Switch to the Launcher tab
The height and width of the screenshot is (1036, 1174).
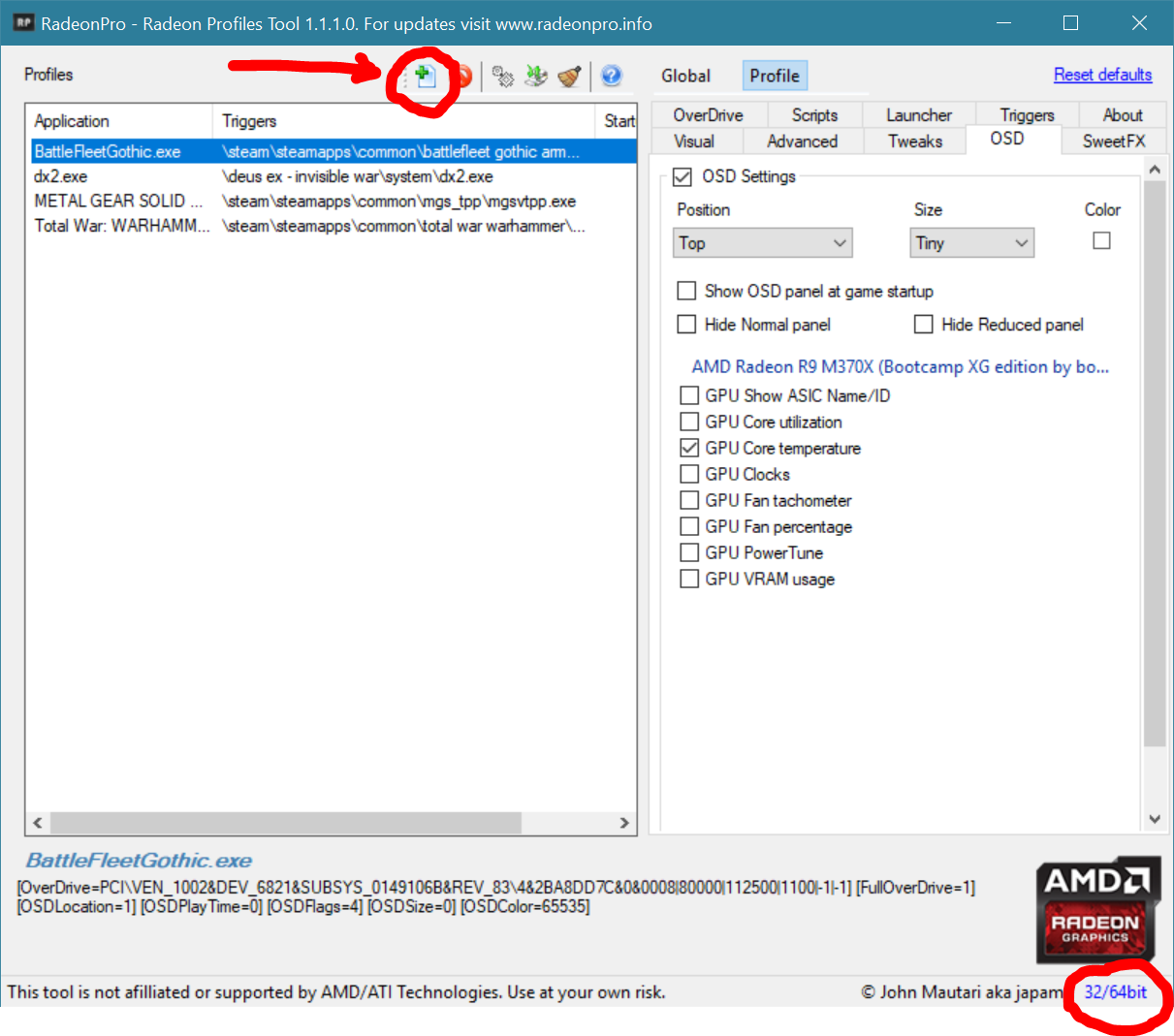point(919,115)
